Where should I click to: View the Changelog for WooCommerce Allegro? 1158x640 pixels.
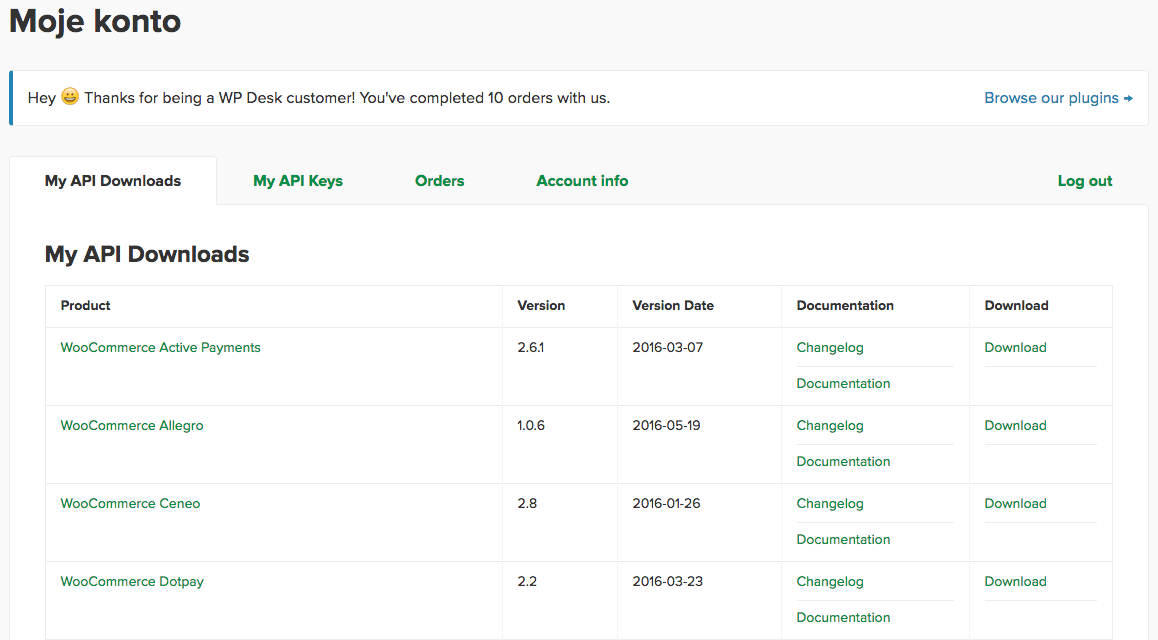pyautogui.click(x=829, y=426)
